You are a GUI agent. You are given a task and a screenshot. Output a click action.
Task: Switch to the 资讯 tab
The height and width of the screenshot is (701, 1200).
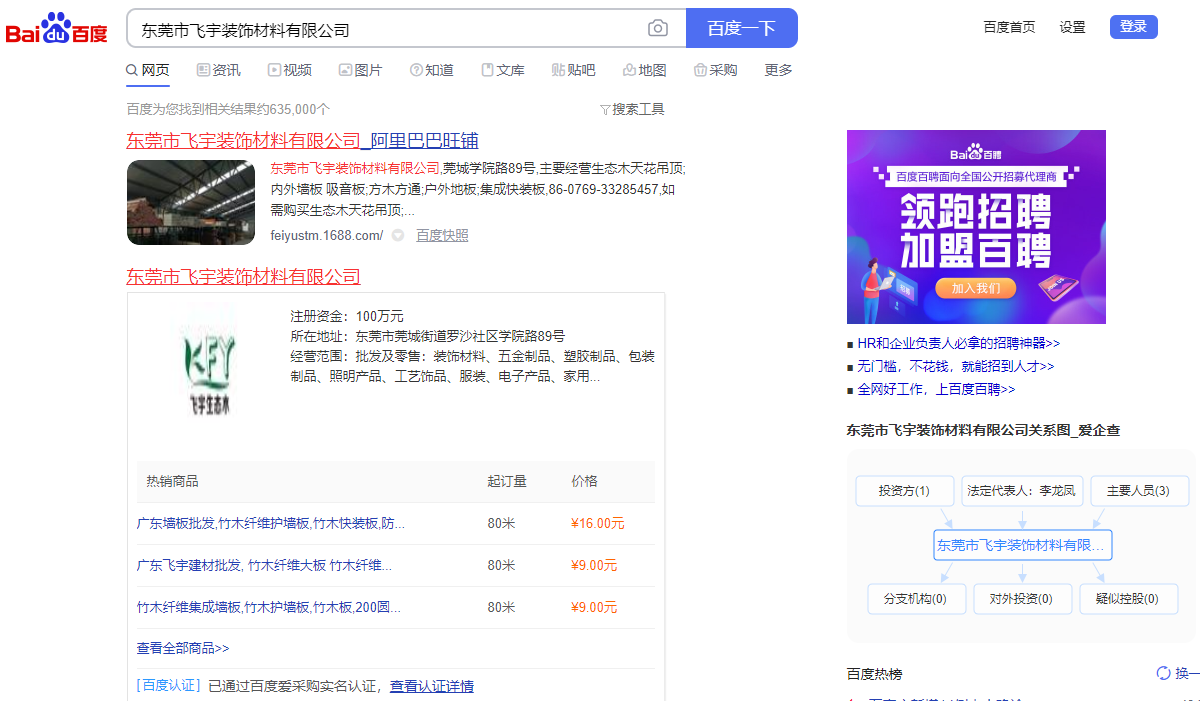pyautogui.click(x=219, y=70)
